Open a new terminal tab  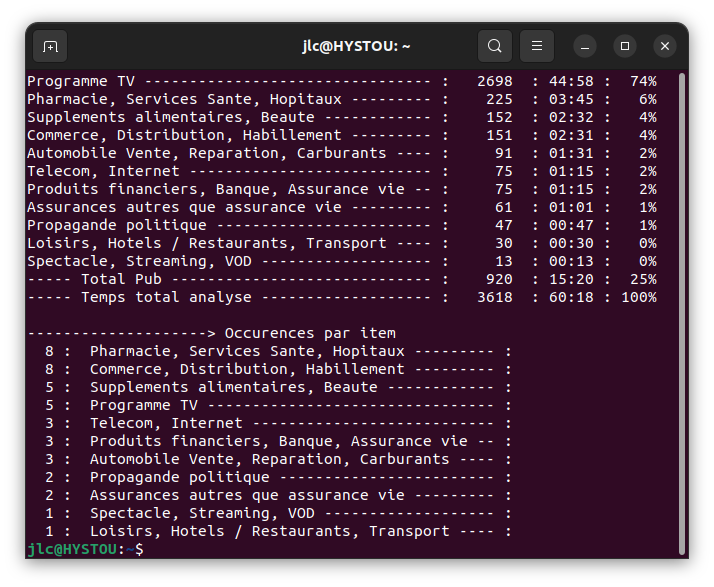coord(50,46)
